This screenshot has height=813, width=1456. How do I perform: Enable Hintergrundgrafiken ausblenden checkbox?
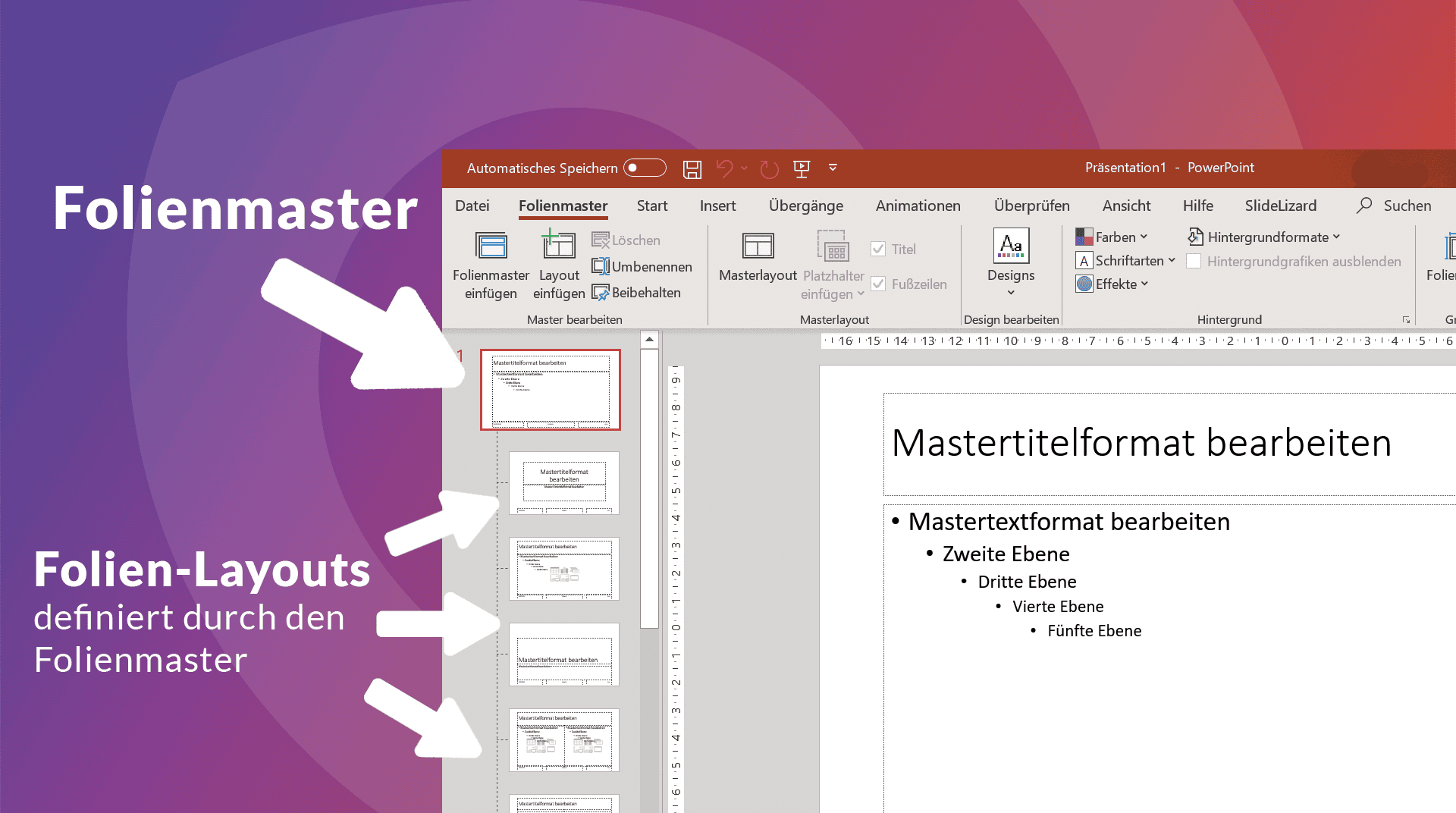click(x=1194, y=262)
